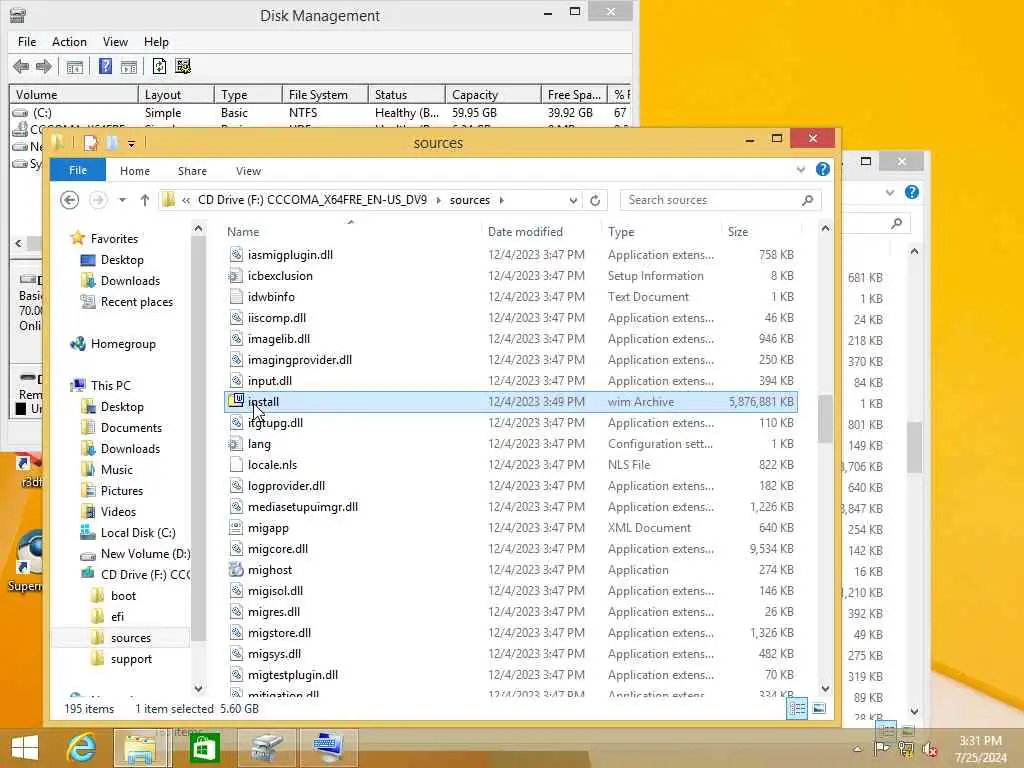
Task: Open Videos folder under This PC
Action: [118, 511]
